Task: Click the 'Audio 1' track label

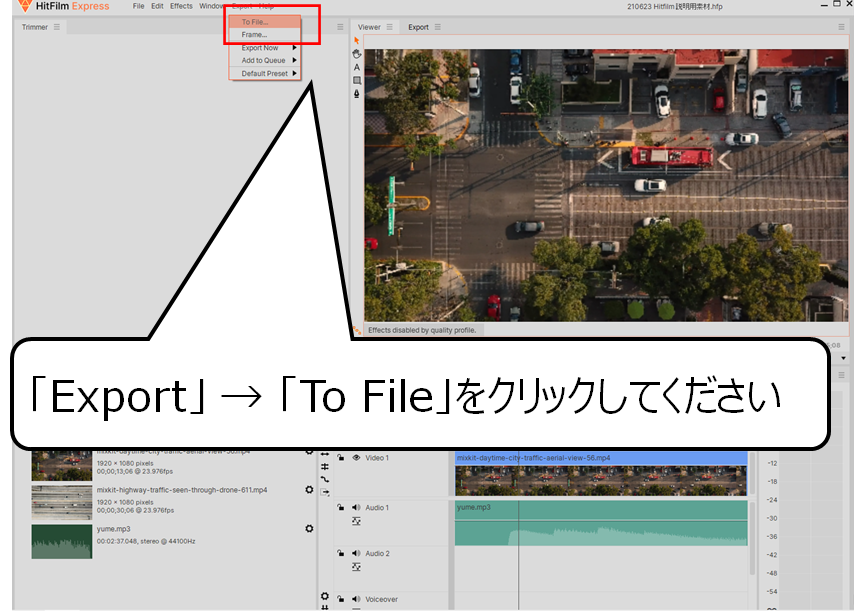Action: click(x=377, y=507)
